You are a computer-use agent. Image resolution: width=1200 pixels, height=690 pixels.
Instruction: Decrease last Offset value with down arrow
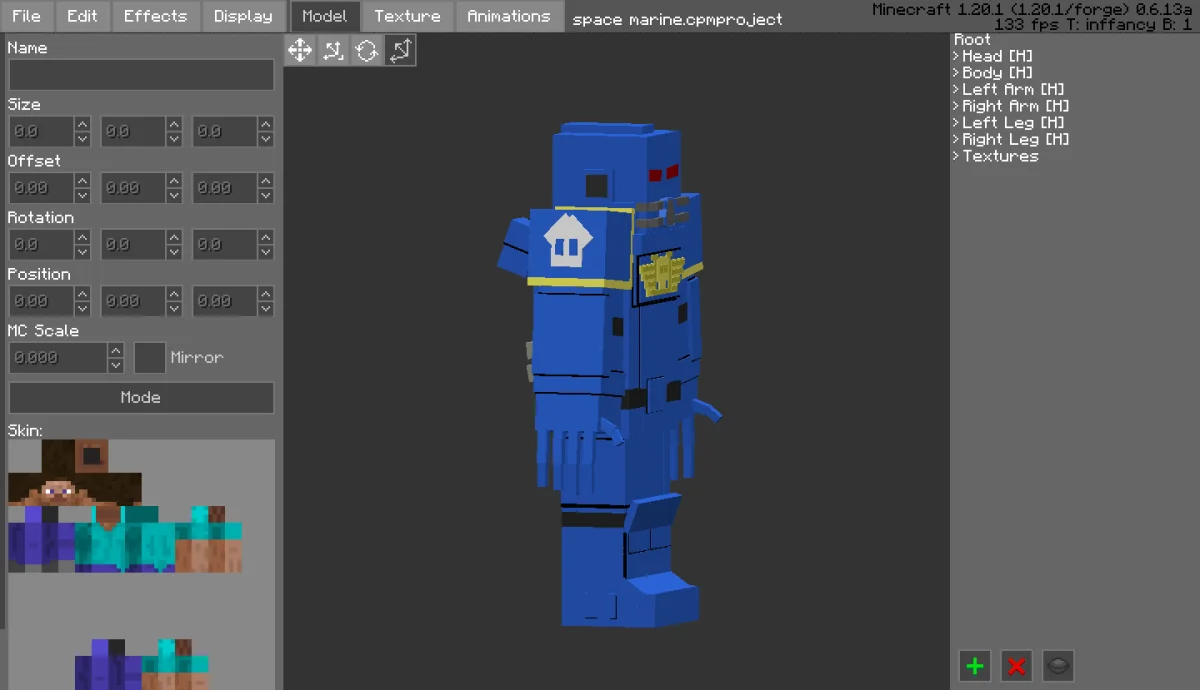pos(266,196)
